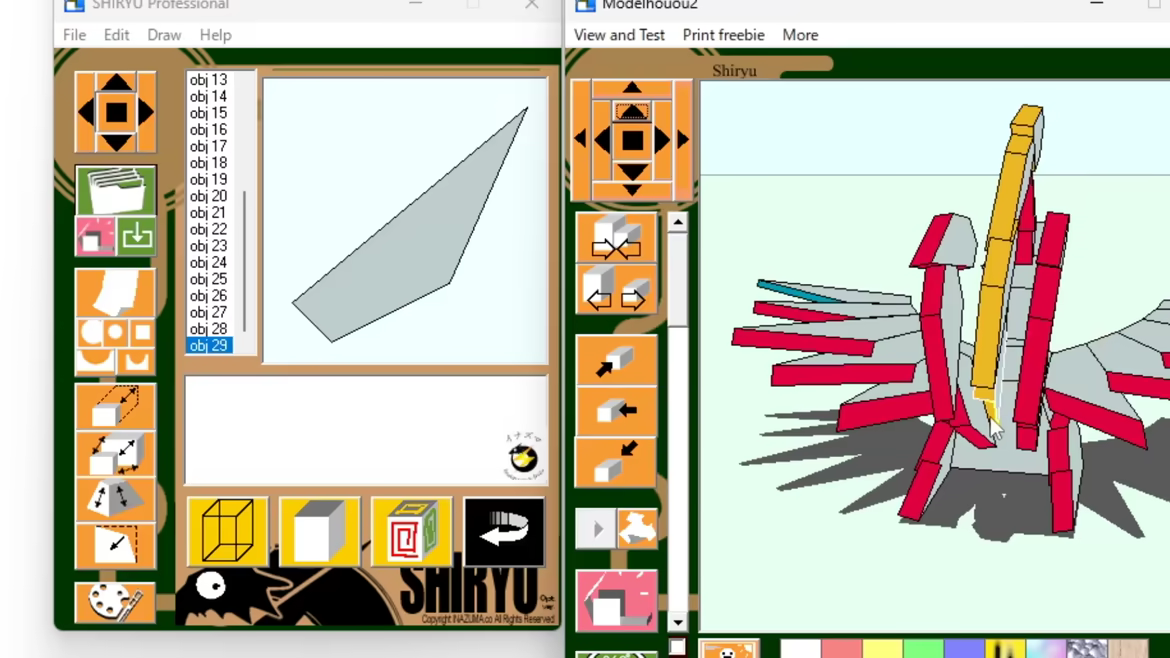The image size is (1170, 658).
Task: Click the left arrow on SHIRYU navigation pad
Action: (86, 113)
